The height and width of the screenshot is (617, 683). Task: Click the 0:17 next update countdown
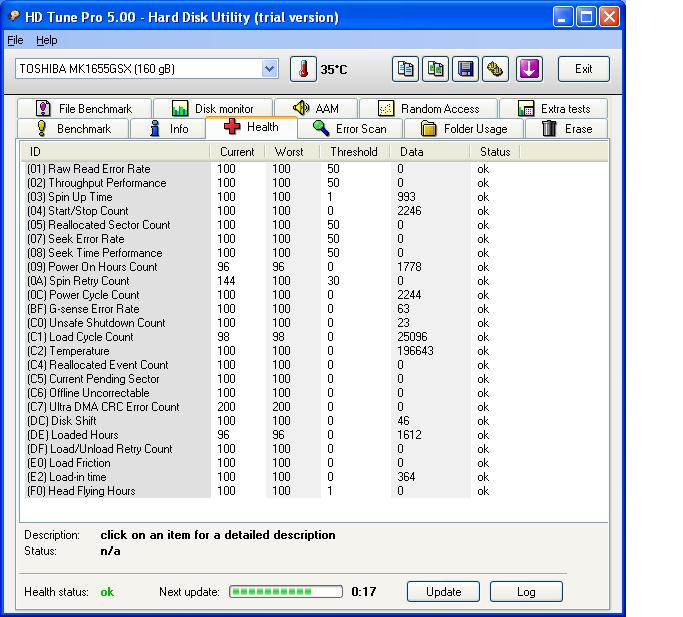tap(363, 592)
